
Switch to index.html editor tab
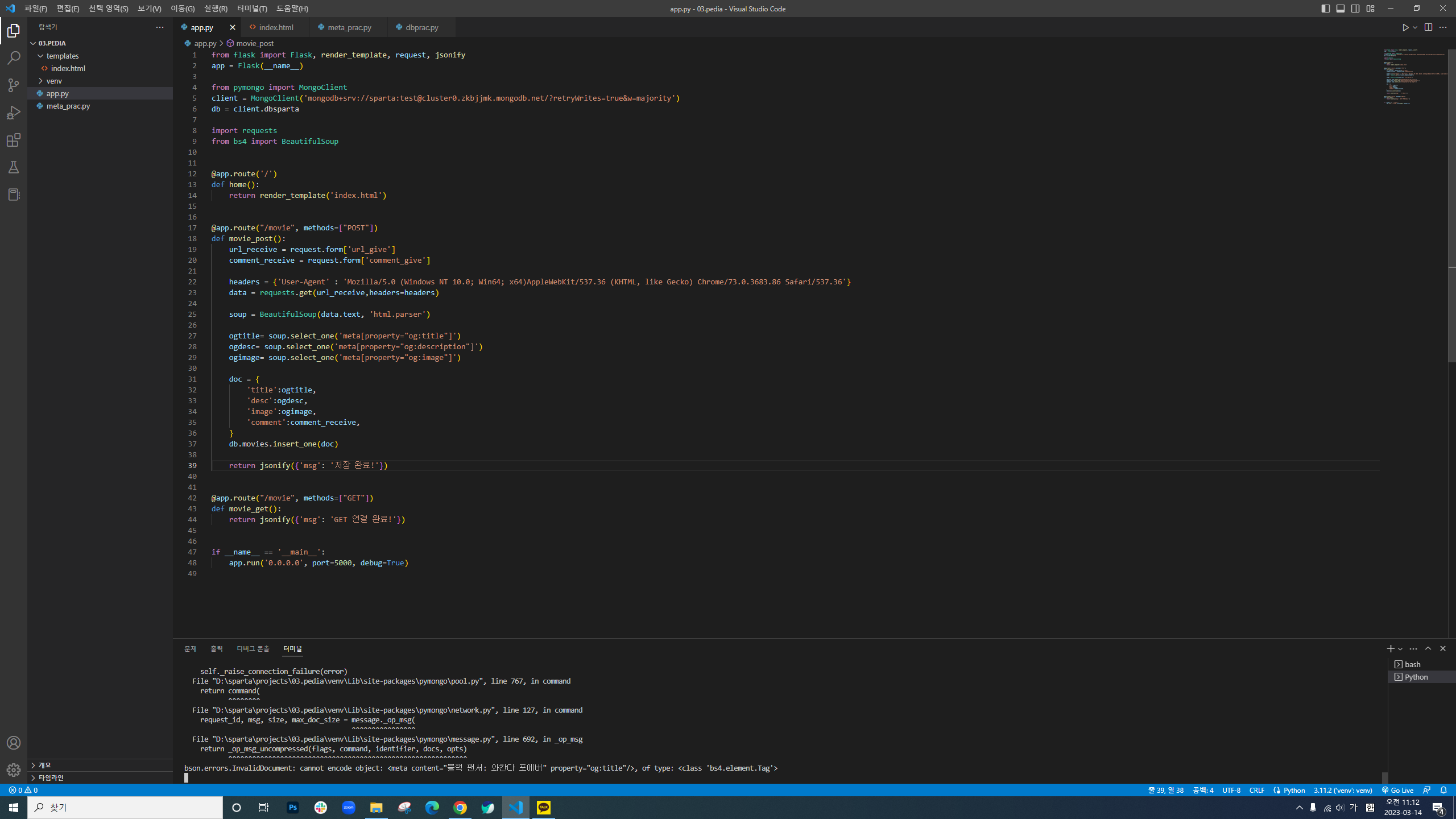pyautogui.click(x=276, y=27)
